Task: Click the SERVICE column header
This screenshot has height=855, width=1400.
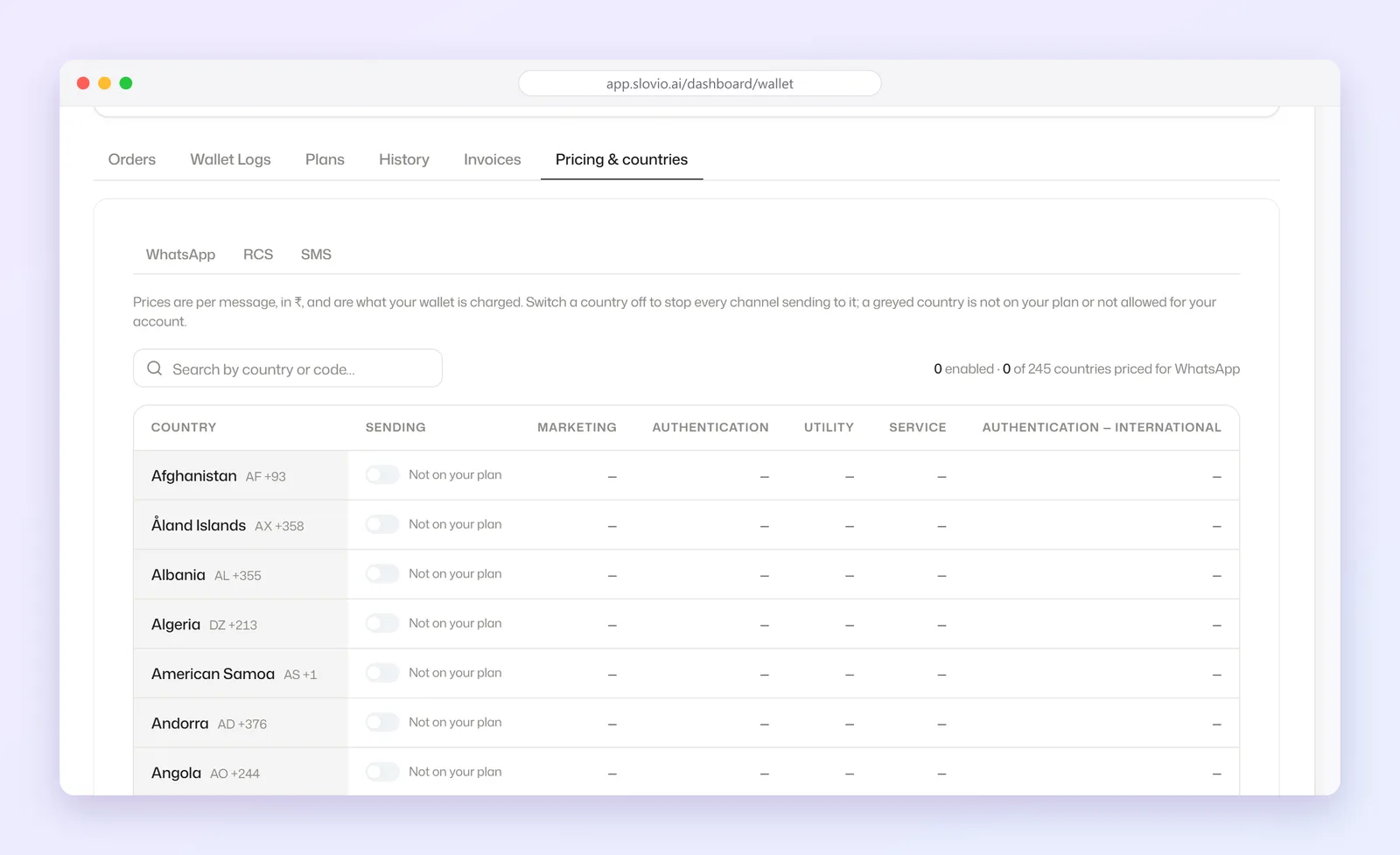Action: pos(918,427)
